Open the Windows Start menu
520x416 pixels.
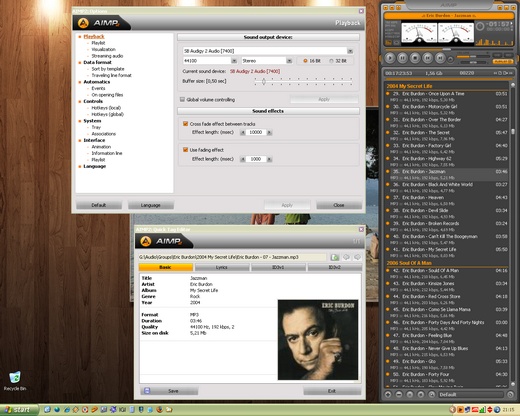(x=18, y=410)
